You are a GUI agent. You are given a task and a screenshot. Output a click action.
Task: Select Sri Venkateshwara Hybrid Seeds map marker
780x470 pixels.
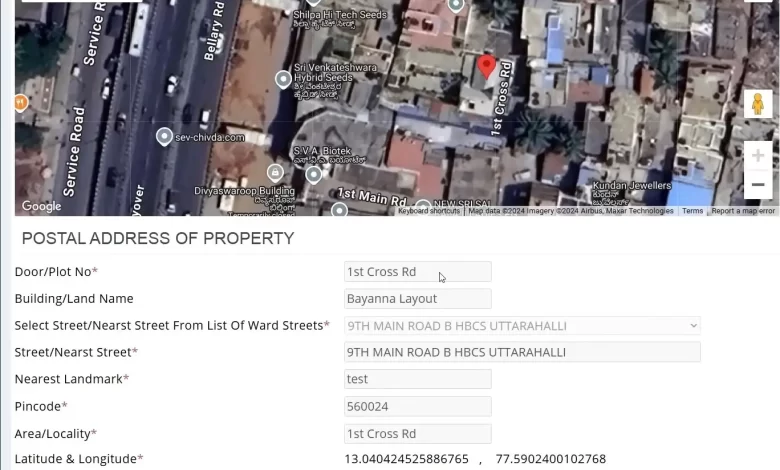(284, 80)
